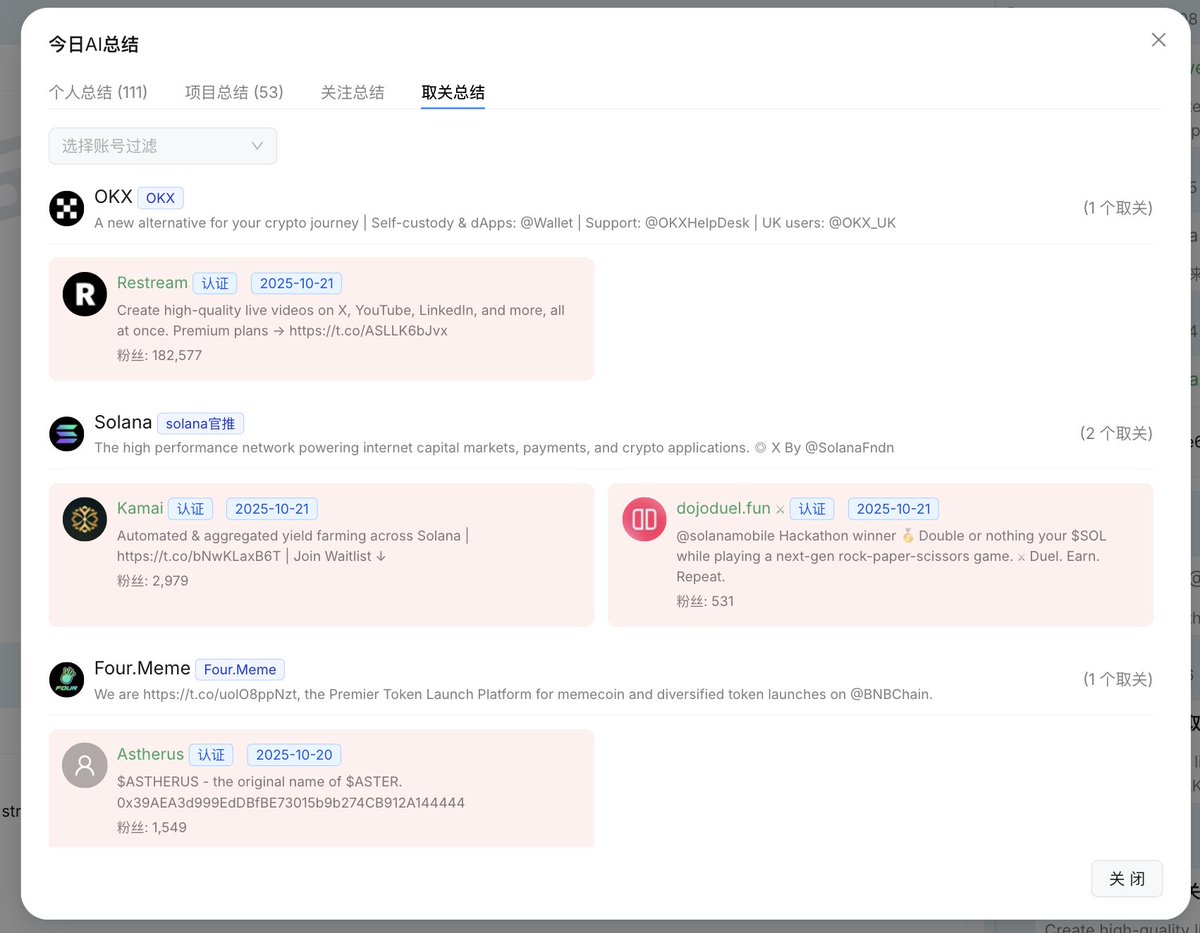
Task: Open the Kamai avatar icon
Action: pos(85,520)
